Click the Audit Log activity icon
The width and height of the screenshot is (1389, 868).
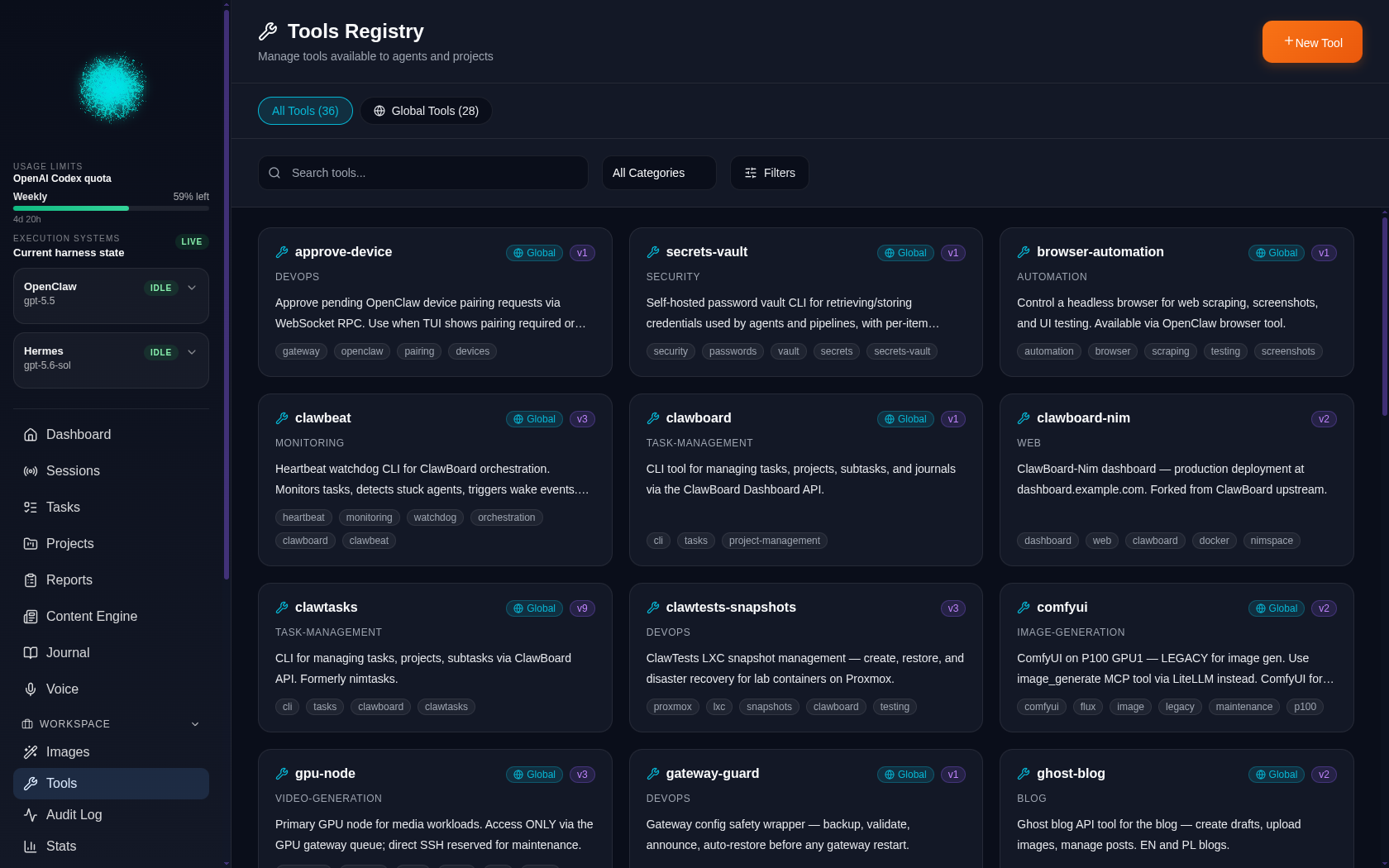pyautogui.click(x=31, y=815)
